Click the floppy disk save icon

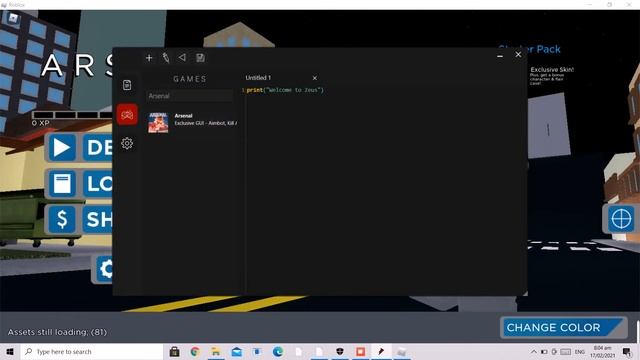[200, 58]
